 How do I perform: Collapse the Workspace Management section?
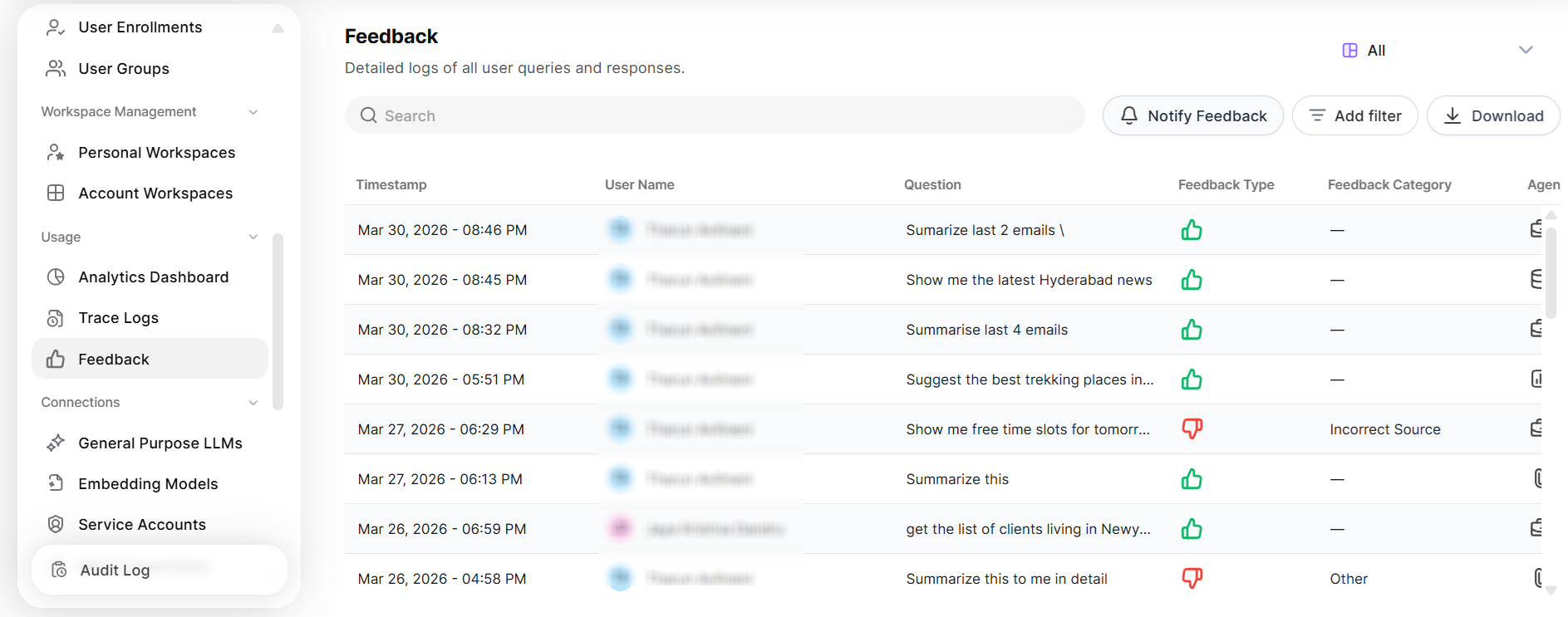tap(253, 112)
